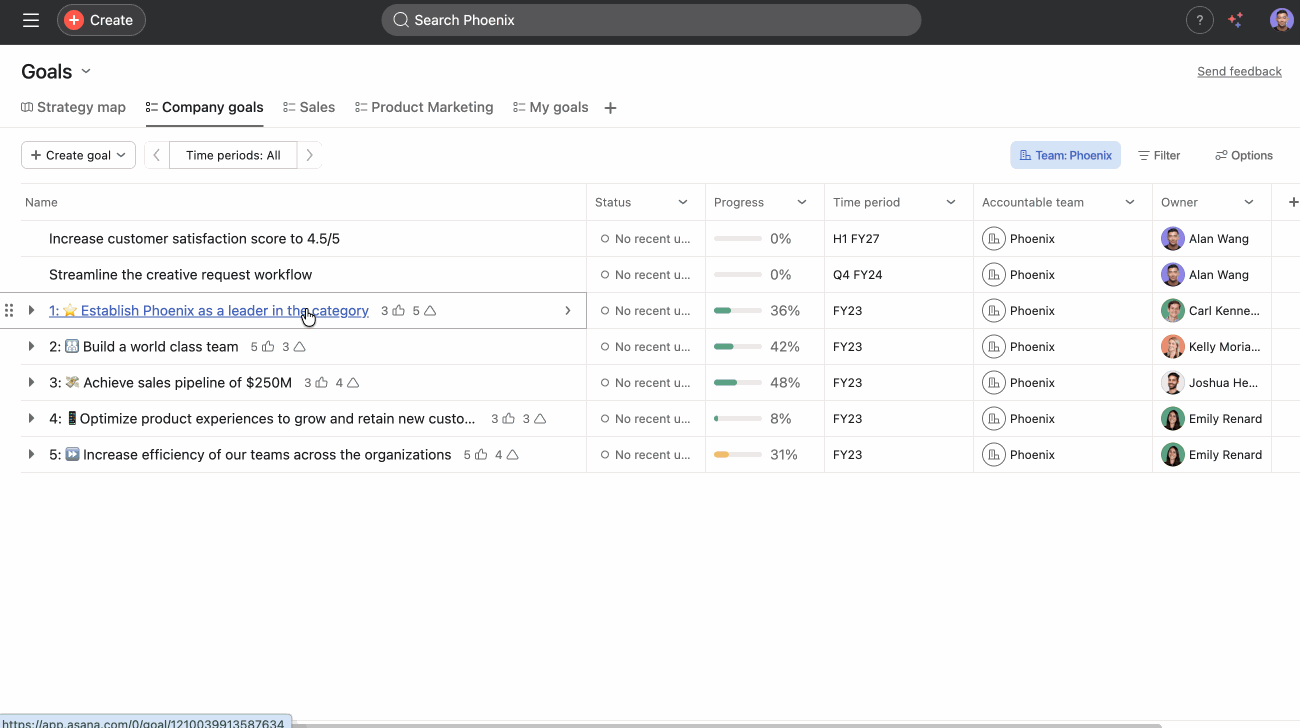Viewport: 1300px width, 728px height.
Task: Expand goal 2 Build a world class team
Action: coord(31,347)
